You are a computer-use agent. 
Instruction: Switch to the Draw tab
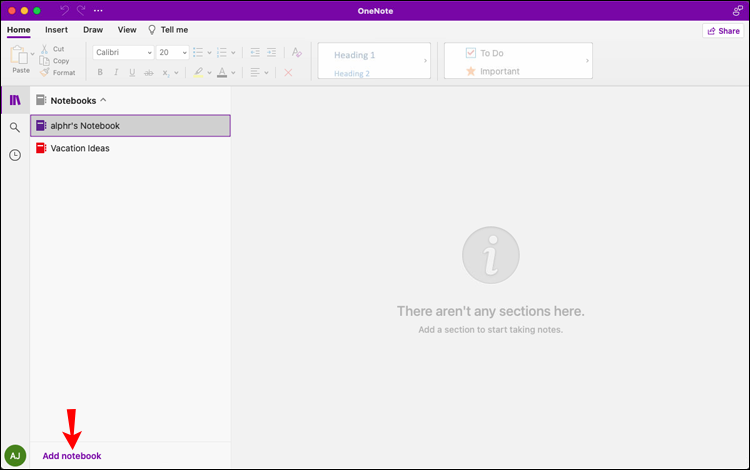[93, 30]
